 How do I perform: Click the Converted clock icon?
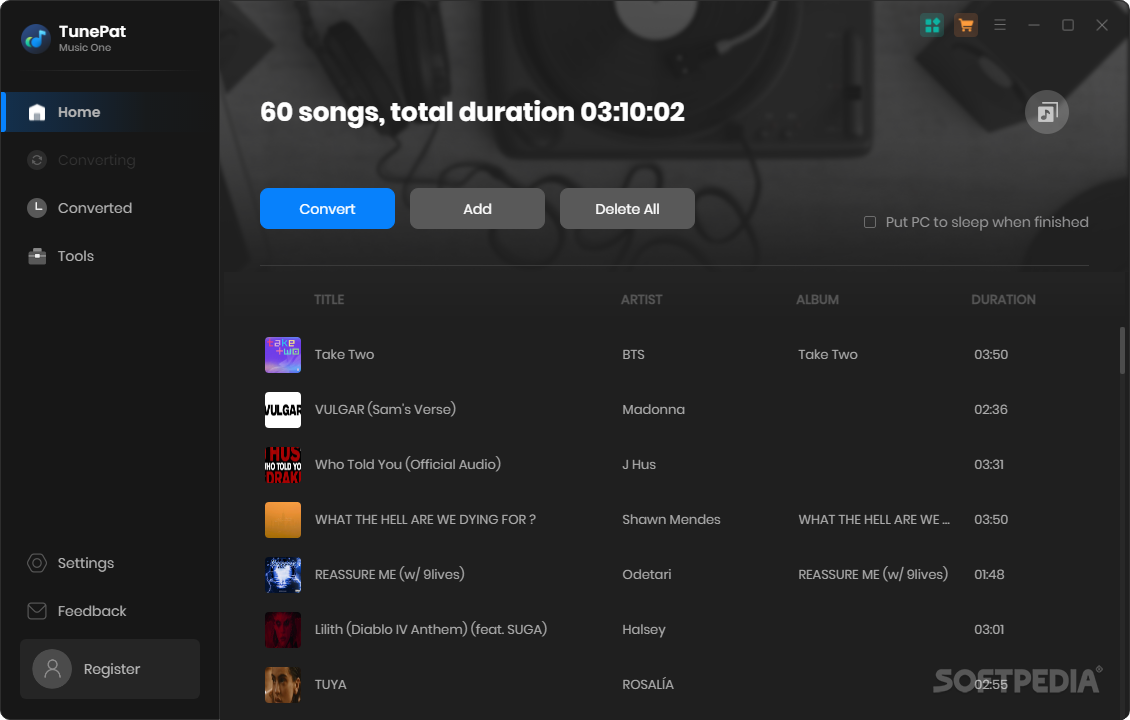tap(37, 208)
